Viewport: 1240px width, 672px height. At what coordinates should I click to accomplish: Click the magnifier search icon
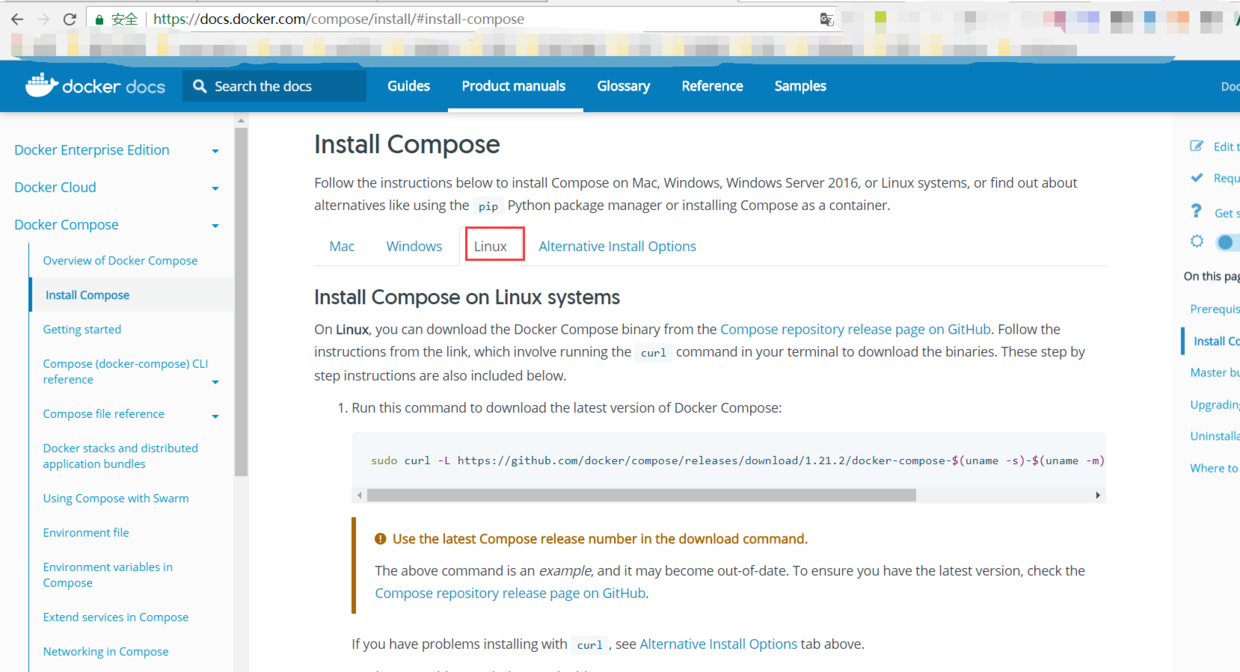pyautogui.click(x=200, y=86)
